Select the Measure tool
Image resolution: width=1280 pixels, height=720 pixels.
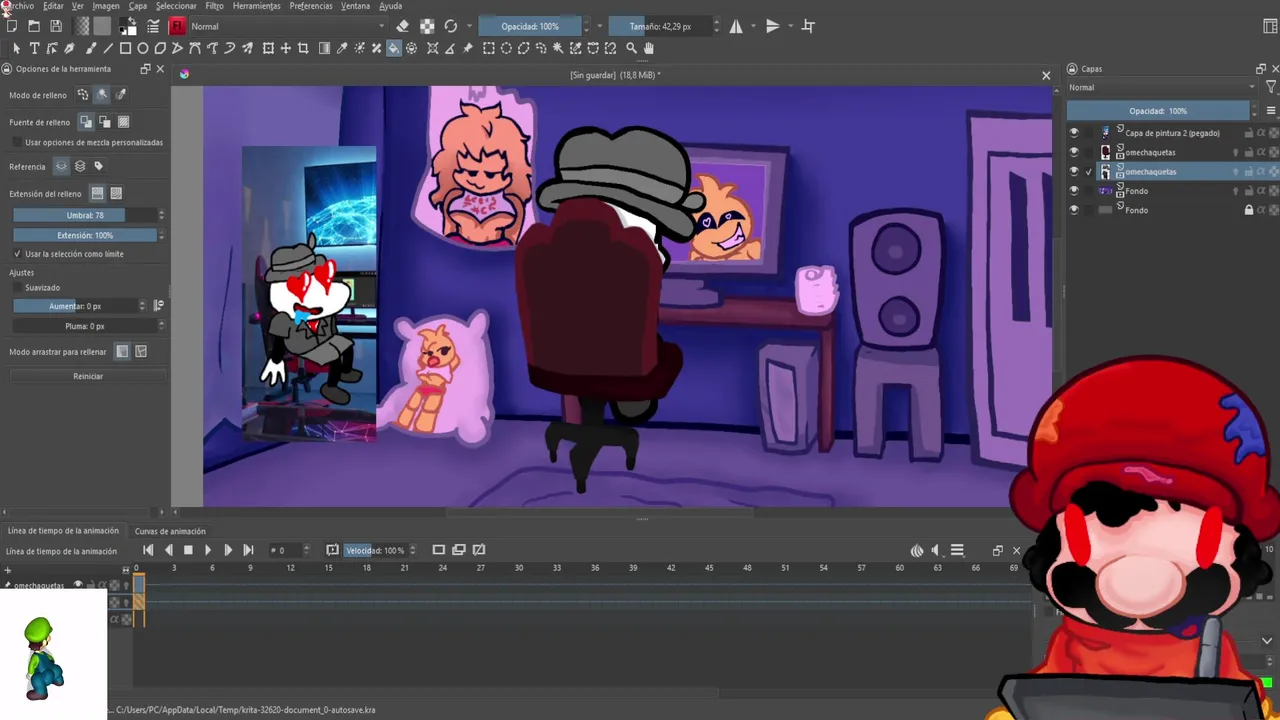click(450, 48)
